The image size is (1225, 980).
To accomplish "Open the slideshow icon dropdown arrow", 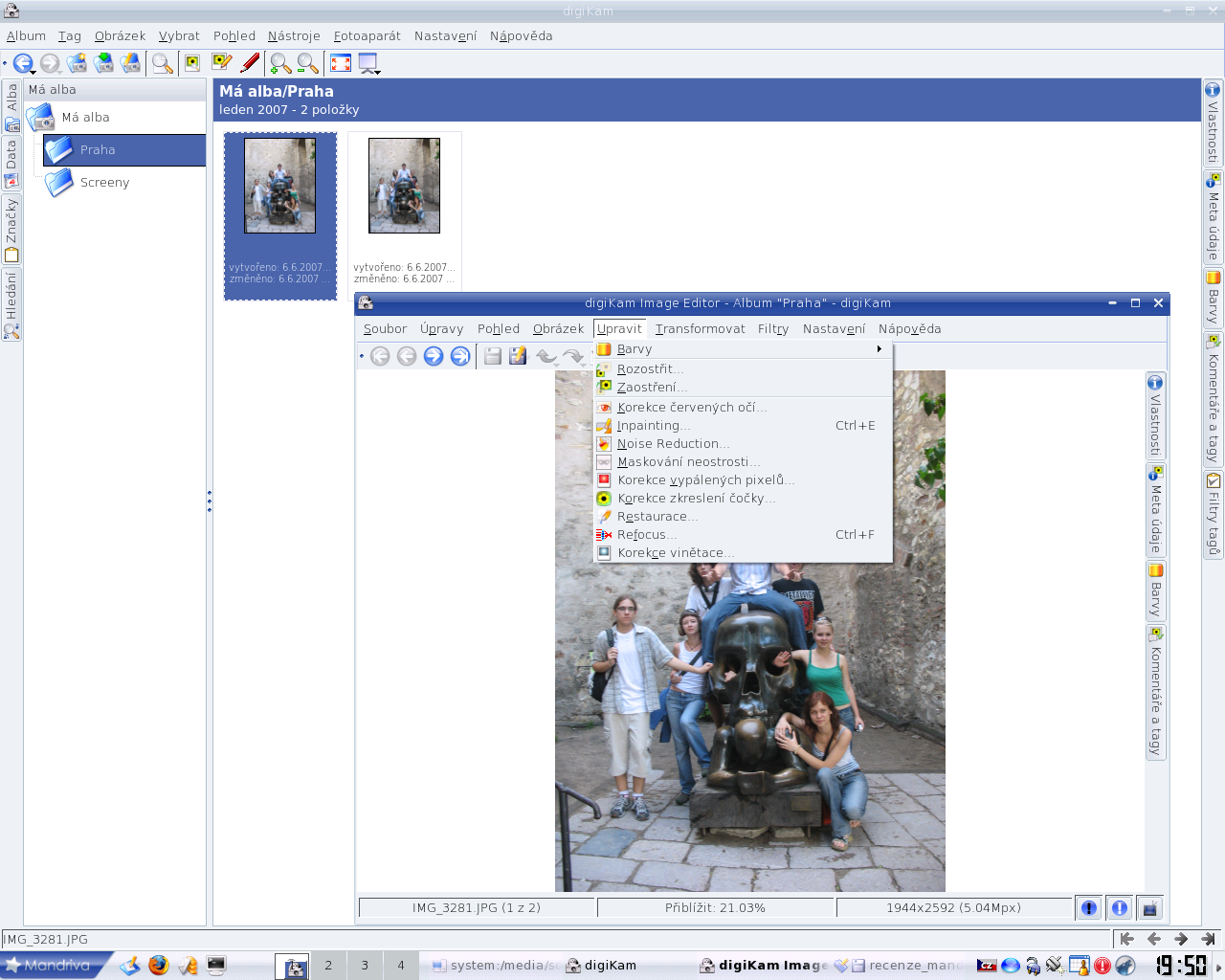I will (378, 72).
